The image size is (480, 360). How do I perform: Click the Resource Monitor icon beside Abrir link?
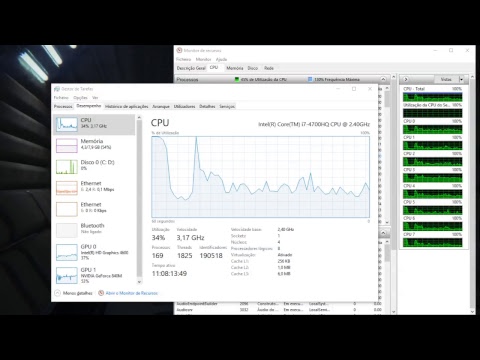(x=101, y=293)
